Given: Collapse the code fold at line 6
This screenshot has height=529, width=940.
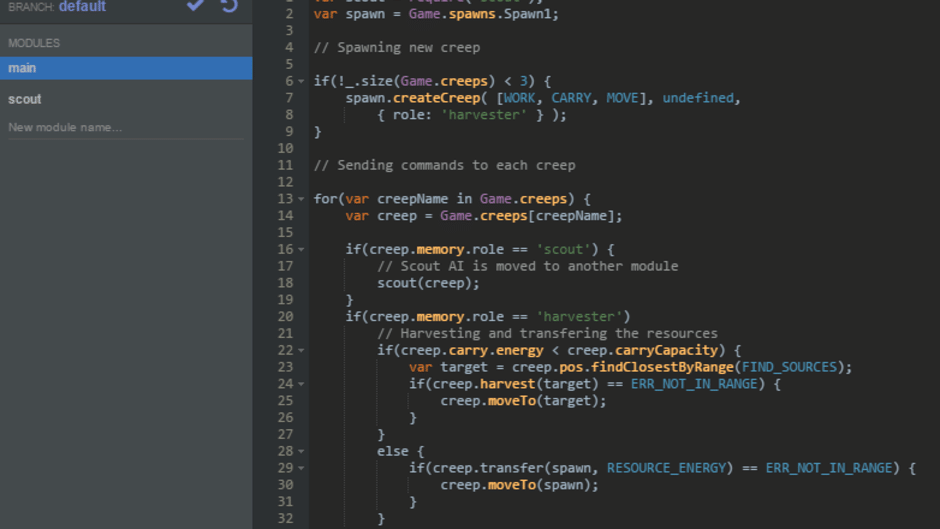Looking at the screenshot, I should (301, 81).
